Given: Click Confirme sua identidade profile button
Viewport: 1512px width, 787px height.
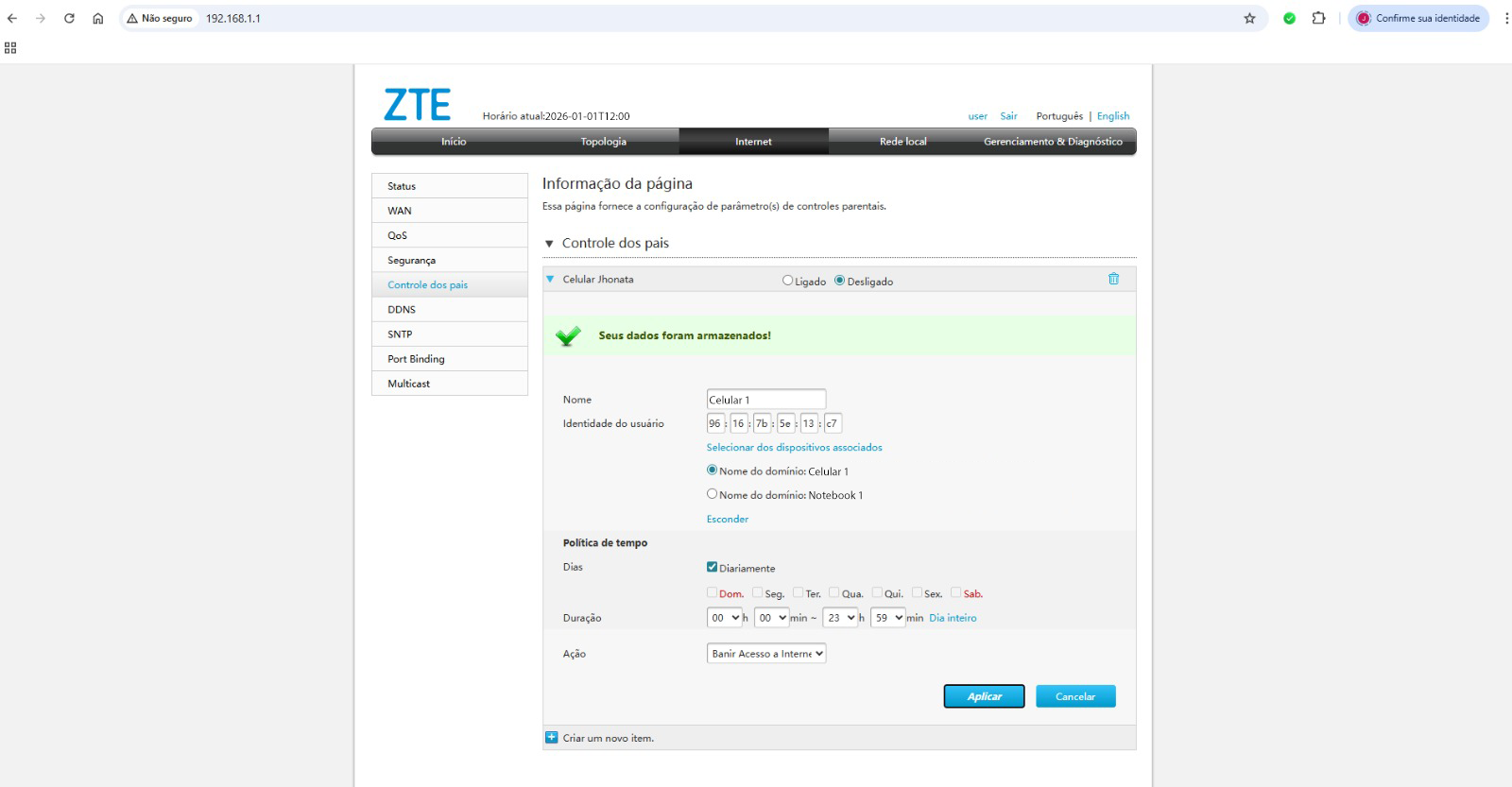Looking at the screenshot, I should click(x=1418, y=18).
